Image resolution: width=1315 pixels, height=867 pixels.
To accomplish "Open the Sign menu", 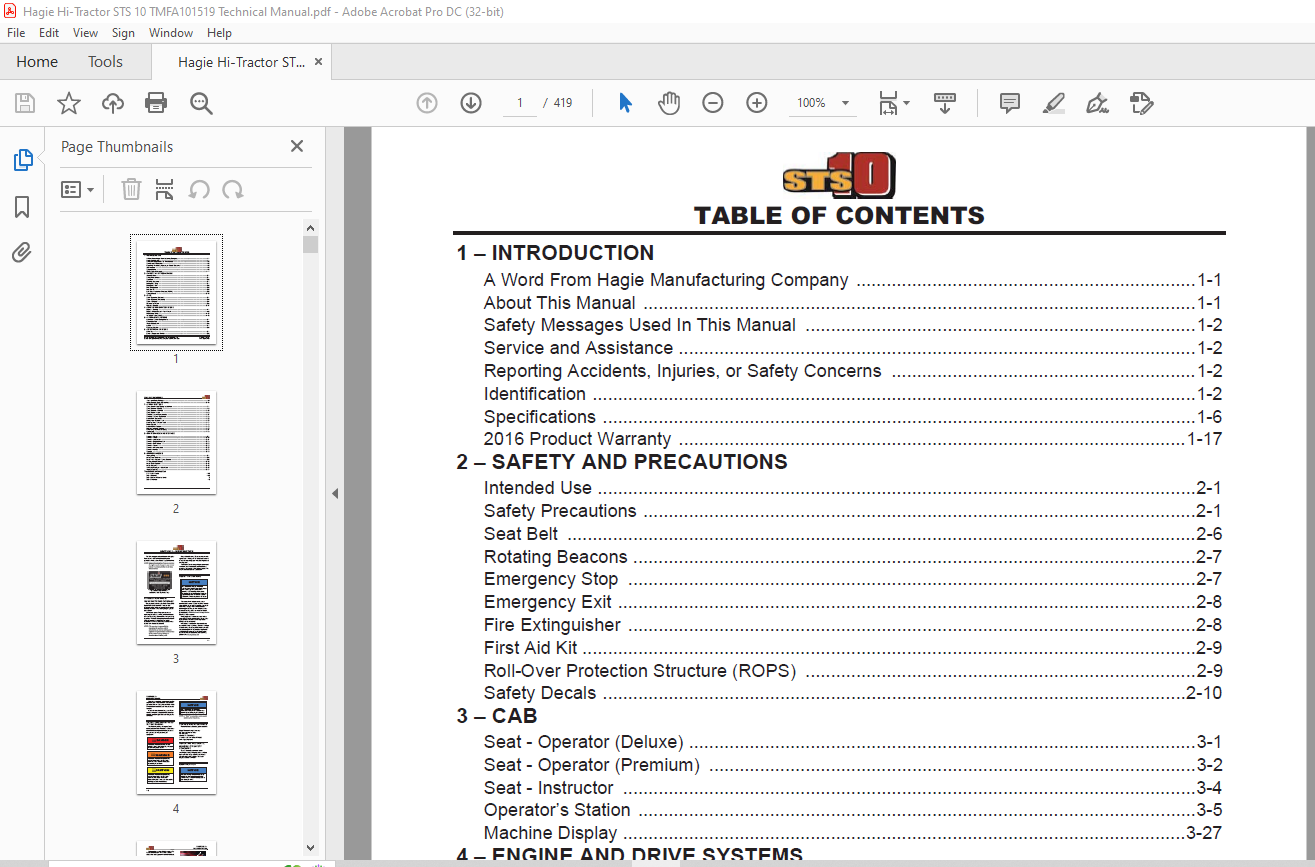I will 123,33.
